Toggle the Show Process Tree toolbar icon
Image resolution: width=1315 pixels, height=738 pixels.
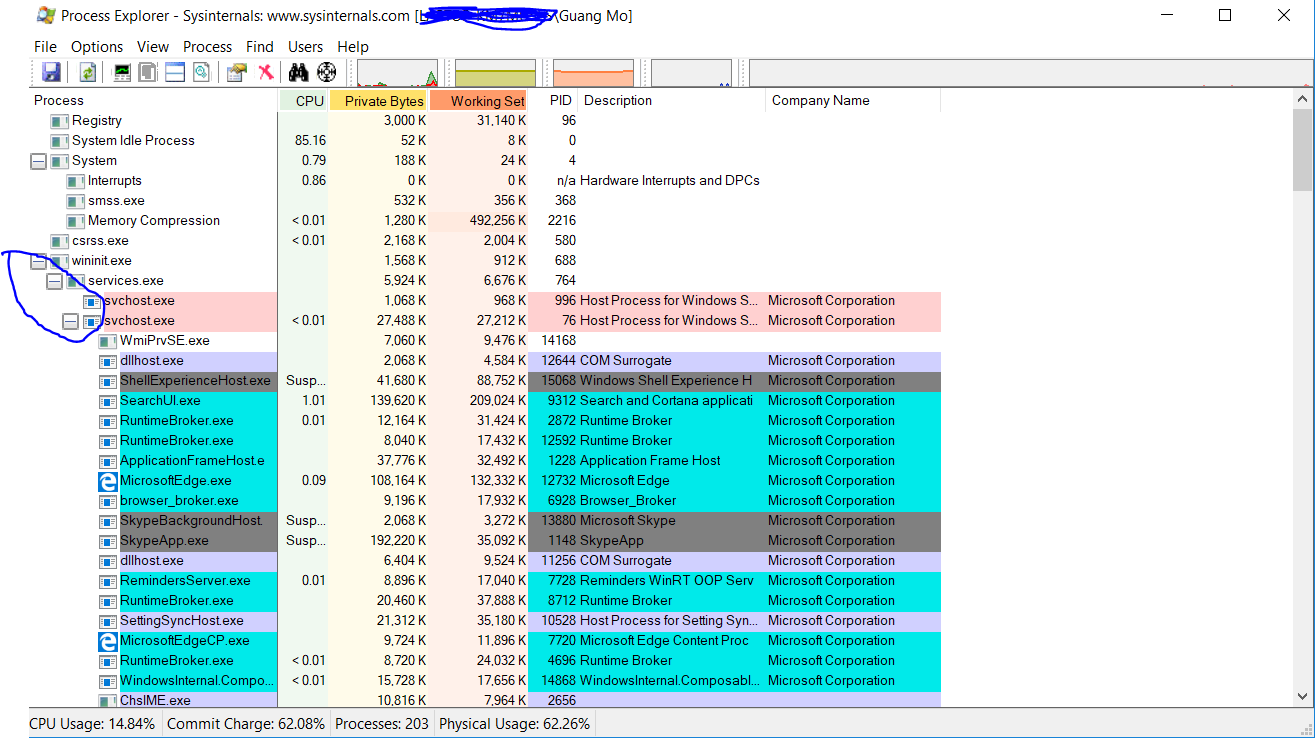point(148,72)
